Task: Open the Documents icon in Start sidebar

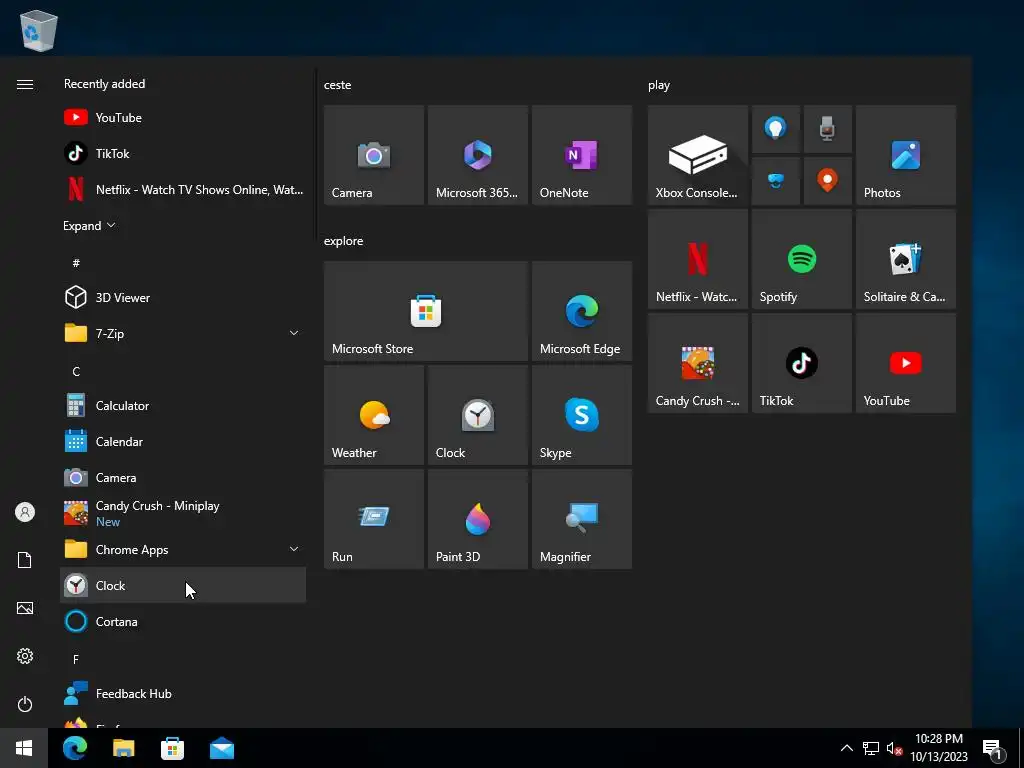Action: coord(25,560)
